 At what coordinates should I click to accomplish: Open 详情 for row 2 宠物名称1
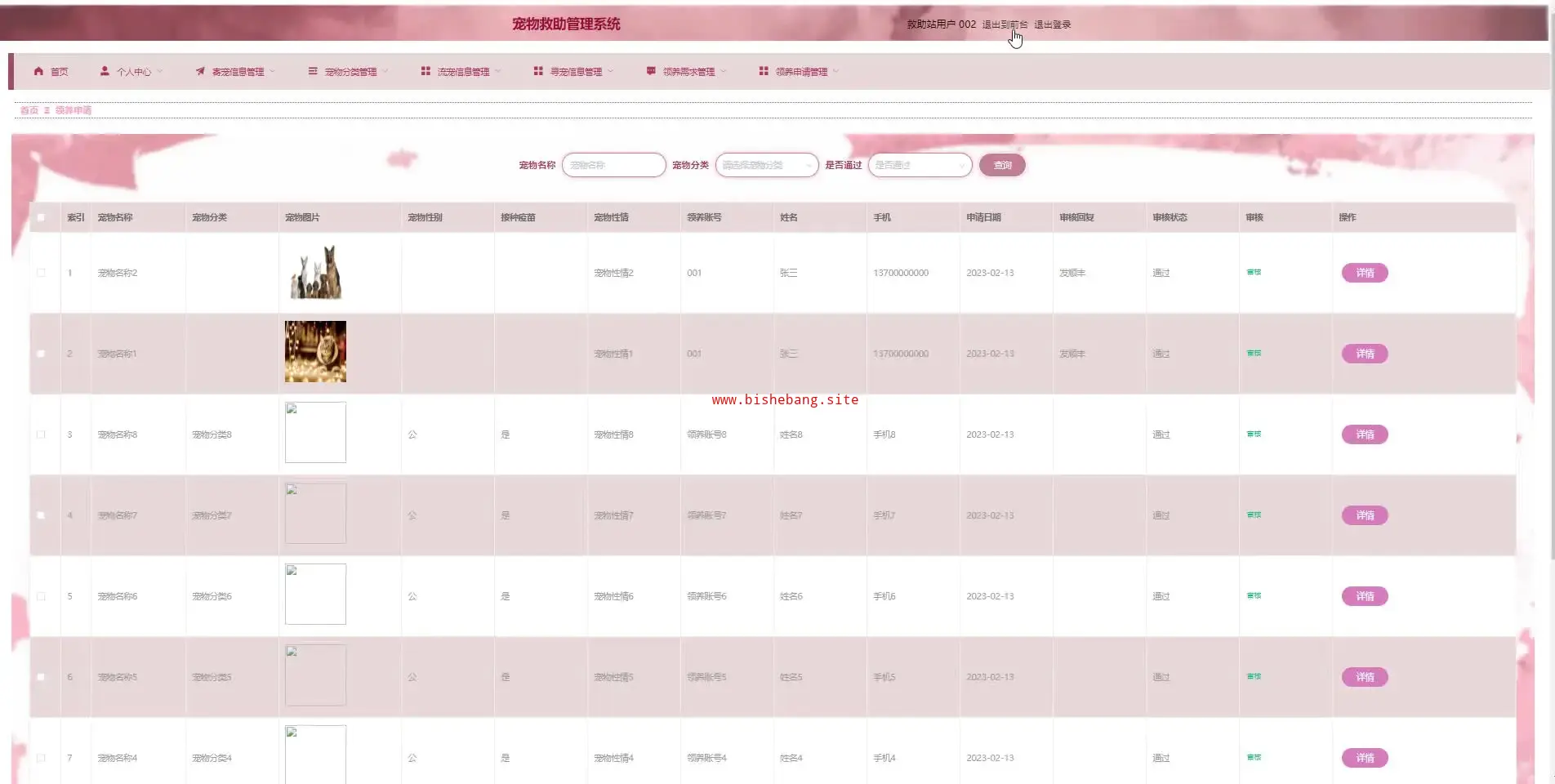point(1365,354)
